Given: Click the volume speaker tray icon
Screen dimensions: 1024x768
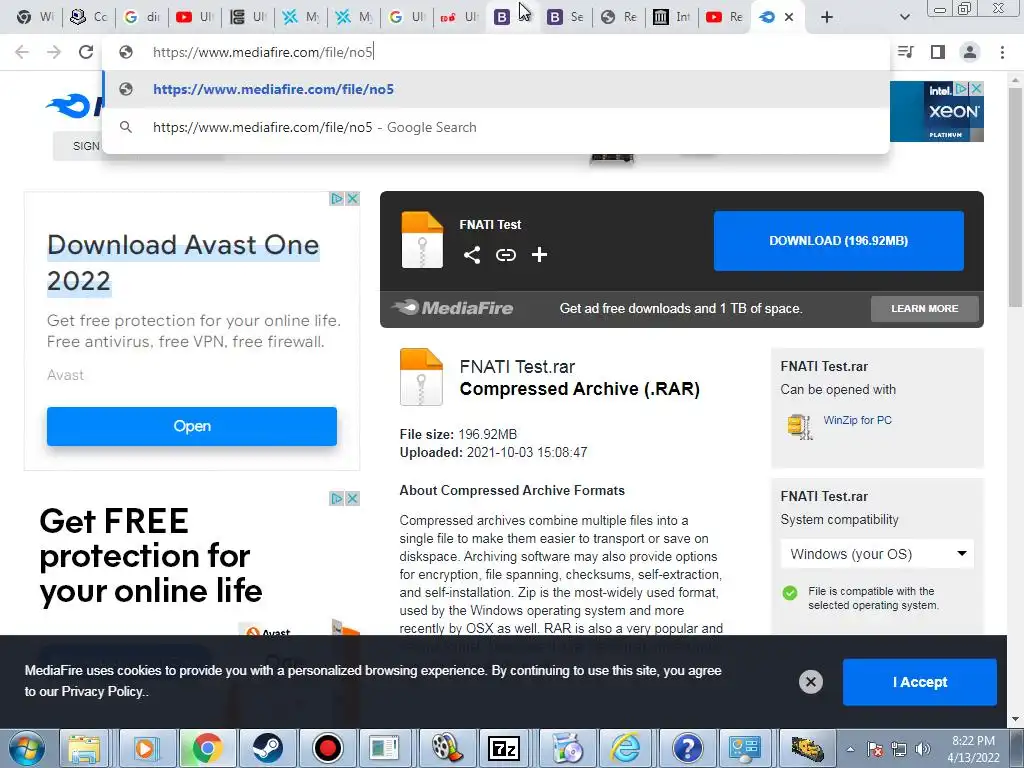Looking at the screenshot, I should pos(923,749).
